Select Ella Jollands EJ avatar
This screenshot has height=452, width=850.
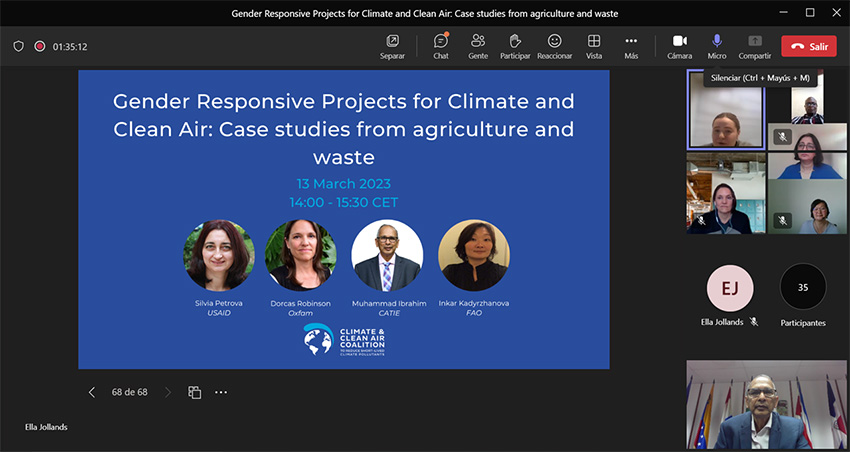730,288
